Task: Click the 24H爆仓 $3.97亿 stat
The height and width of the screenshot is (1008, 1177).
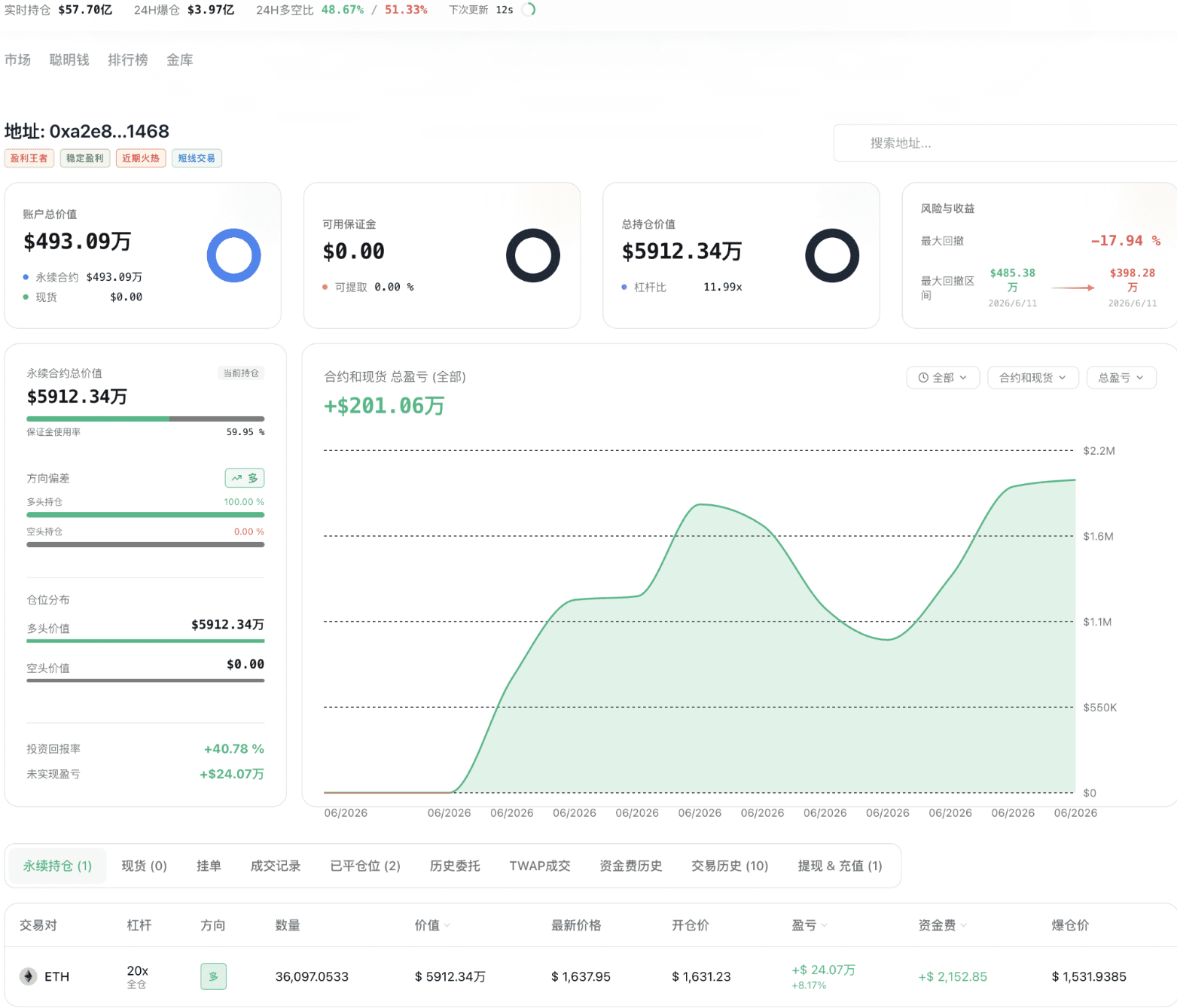Action: pos(184,10)
